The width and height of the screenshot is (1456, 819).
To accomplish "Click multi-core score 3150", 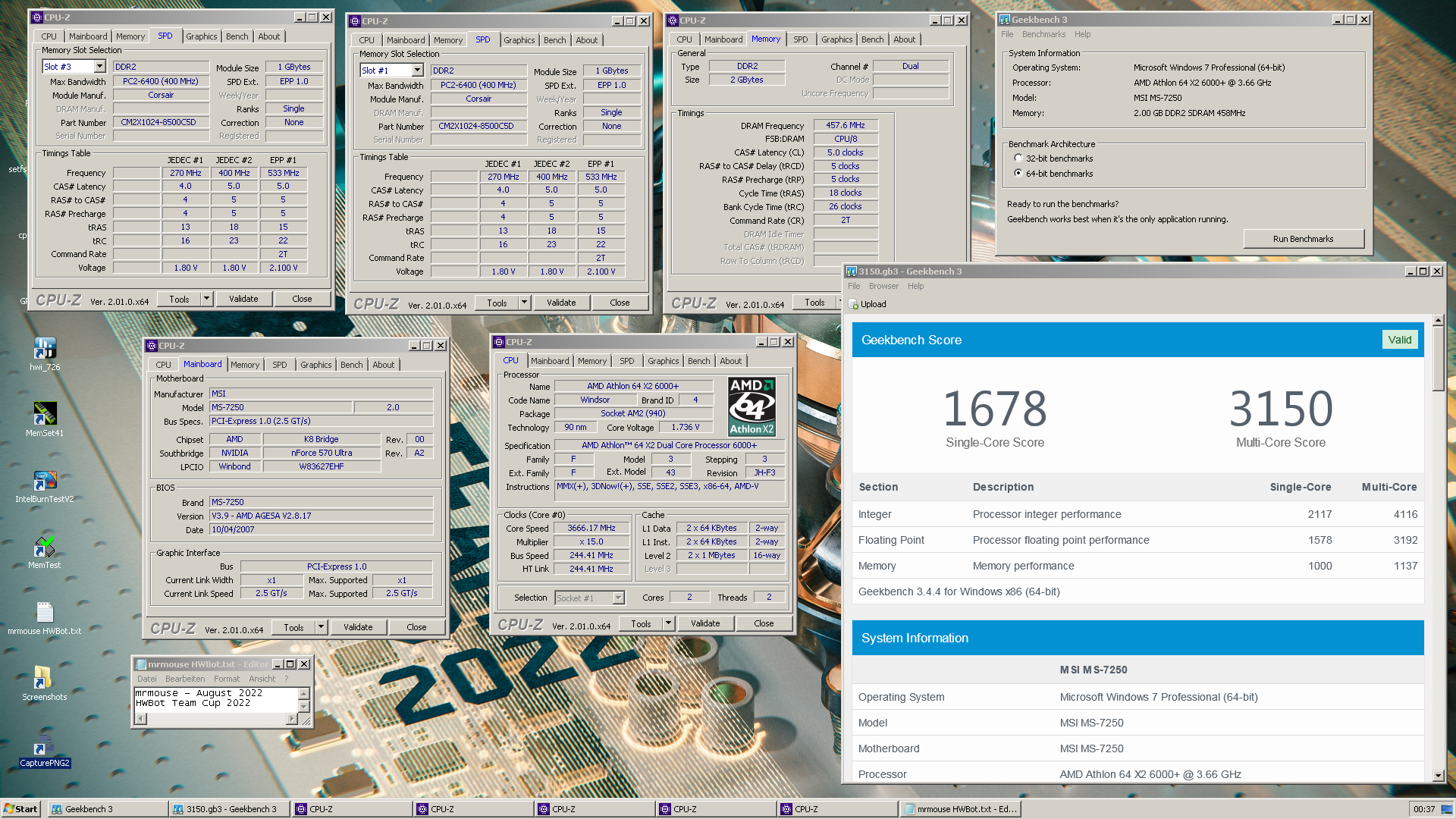I will coord(1281,408).
